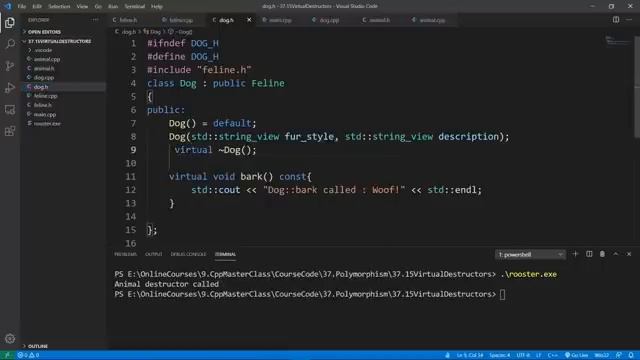Click the remote window indicator in status bar
This screenshot has width=640, height=360.
coord(7,355)
